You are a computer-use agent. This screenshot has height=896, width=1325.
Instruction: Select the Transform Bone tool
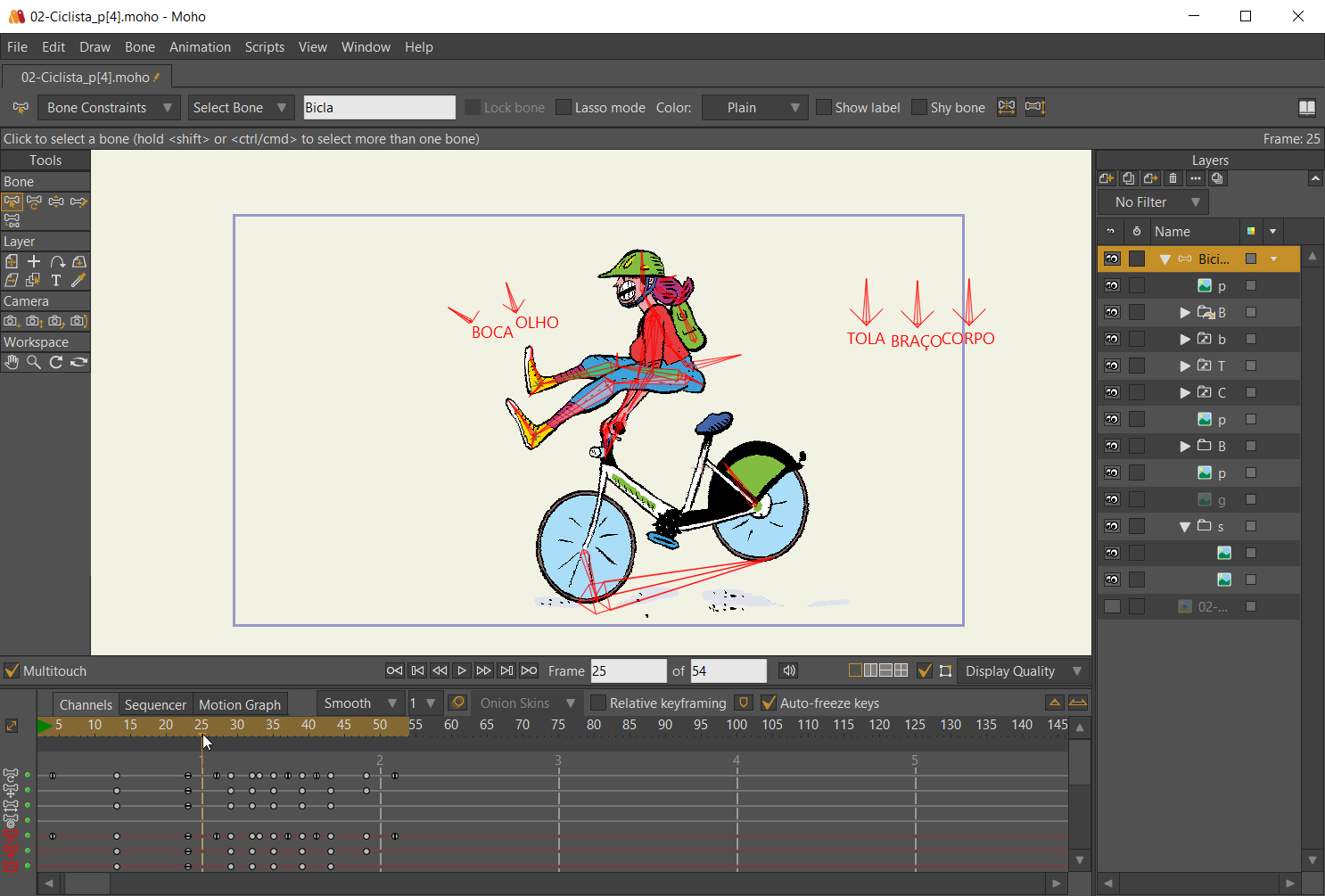coord(34,202)
